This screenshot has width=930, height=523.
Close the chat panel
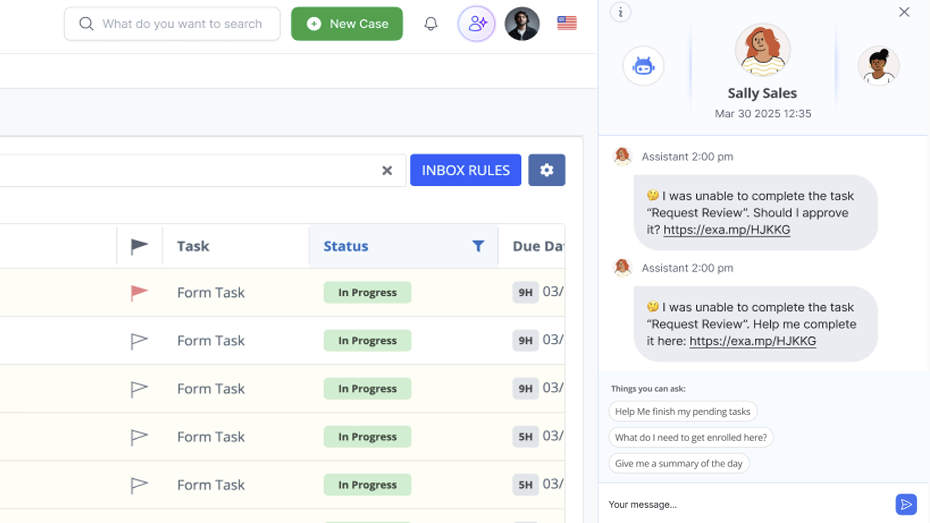coord(904,12)
